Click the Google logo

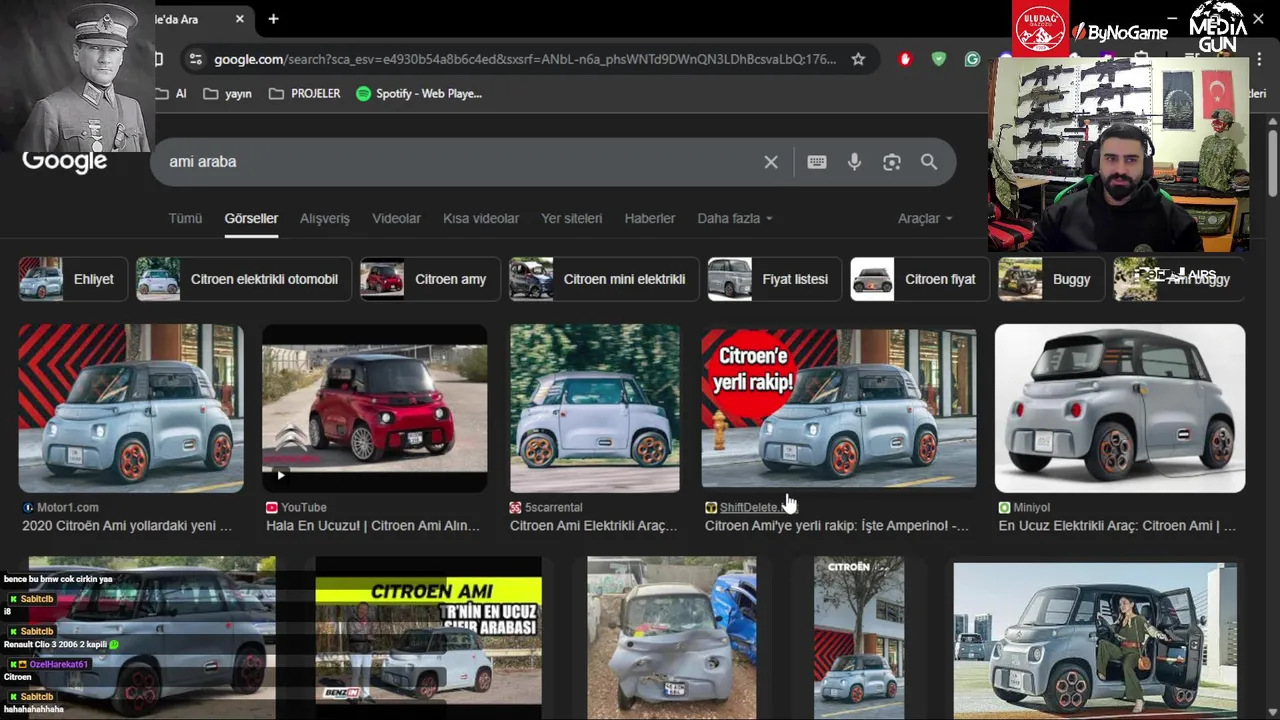[x=65, y=162]
